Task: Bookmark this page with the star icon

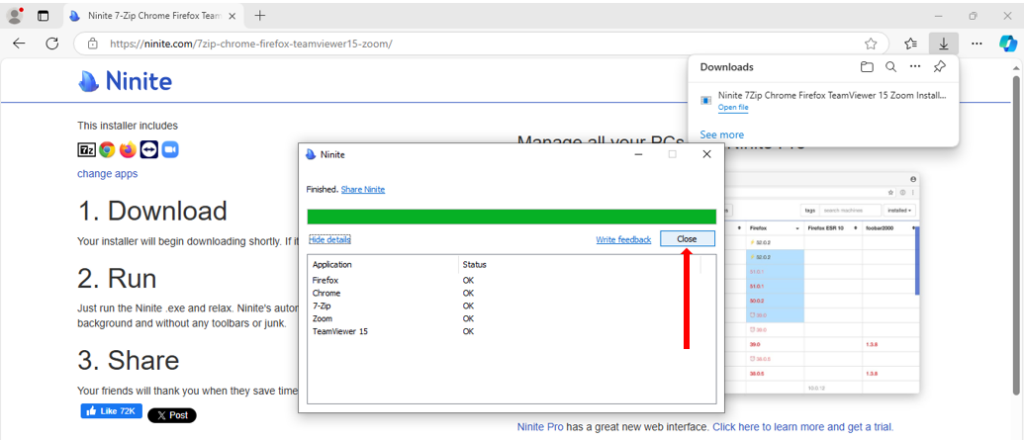Action: click(x=871, y=43)
